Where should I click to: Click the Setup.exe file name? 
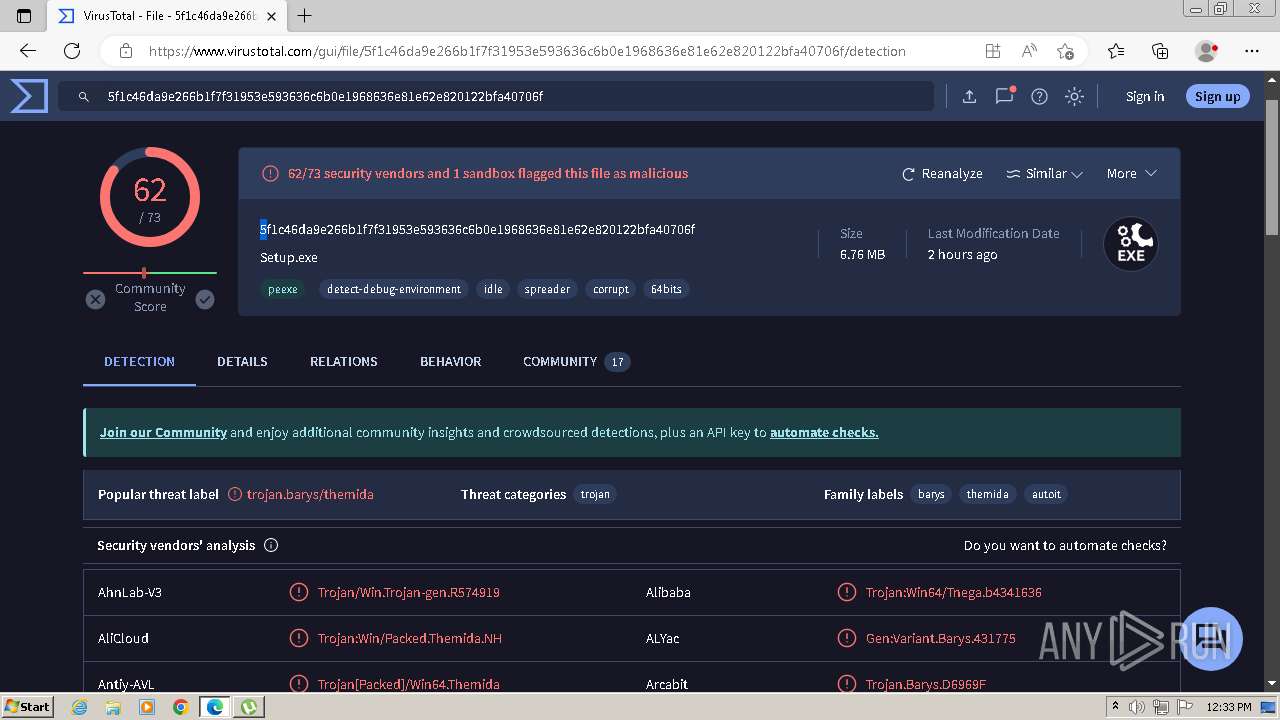[289, 258]
